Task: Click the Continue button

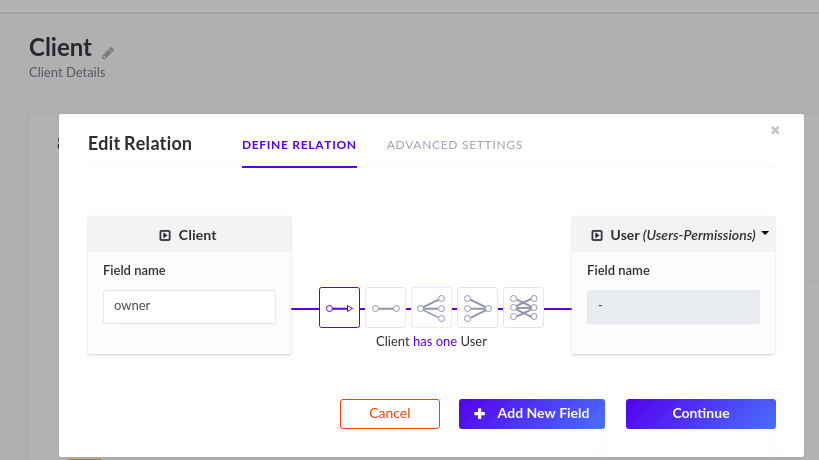Action: click(x=700, y=414)
